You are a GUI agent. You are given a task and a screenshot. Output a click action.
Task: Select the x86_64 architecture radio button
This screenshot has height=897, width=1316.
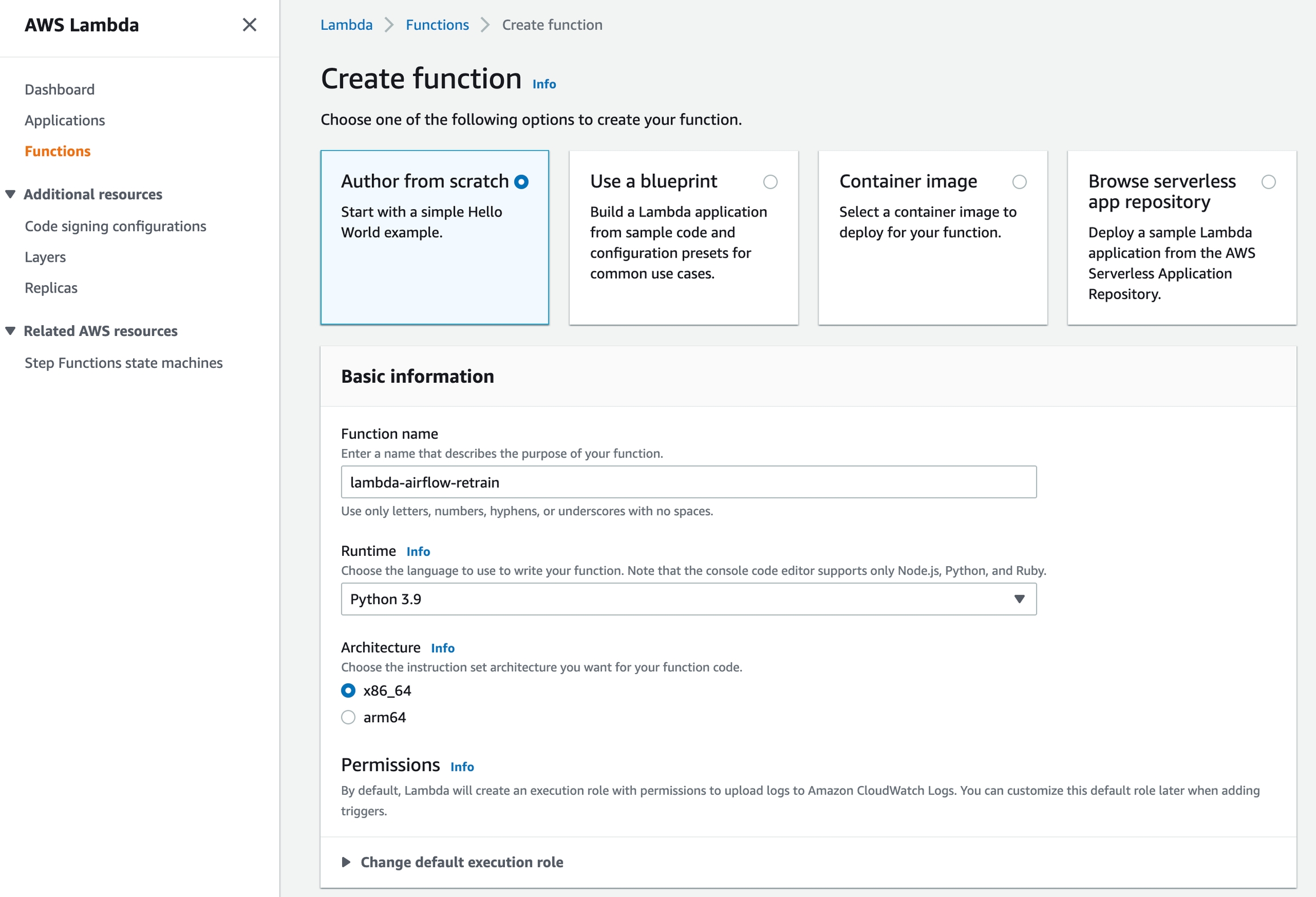click(348, 691)
